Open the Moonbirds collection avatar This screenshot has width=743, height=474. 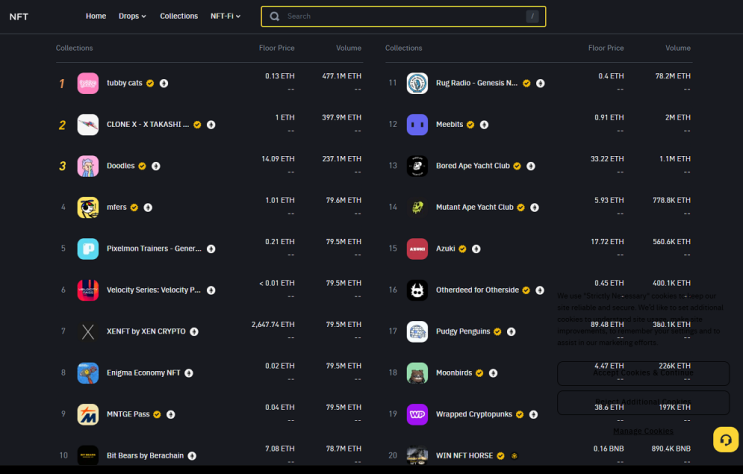click(417, 373)
